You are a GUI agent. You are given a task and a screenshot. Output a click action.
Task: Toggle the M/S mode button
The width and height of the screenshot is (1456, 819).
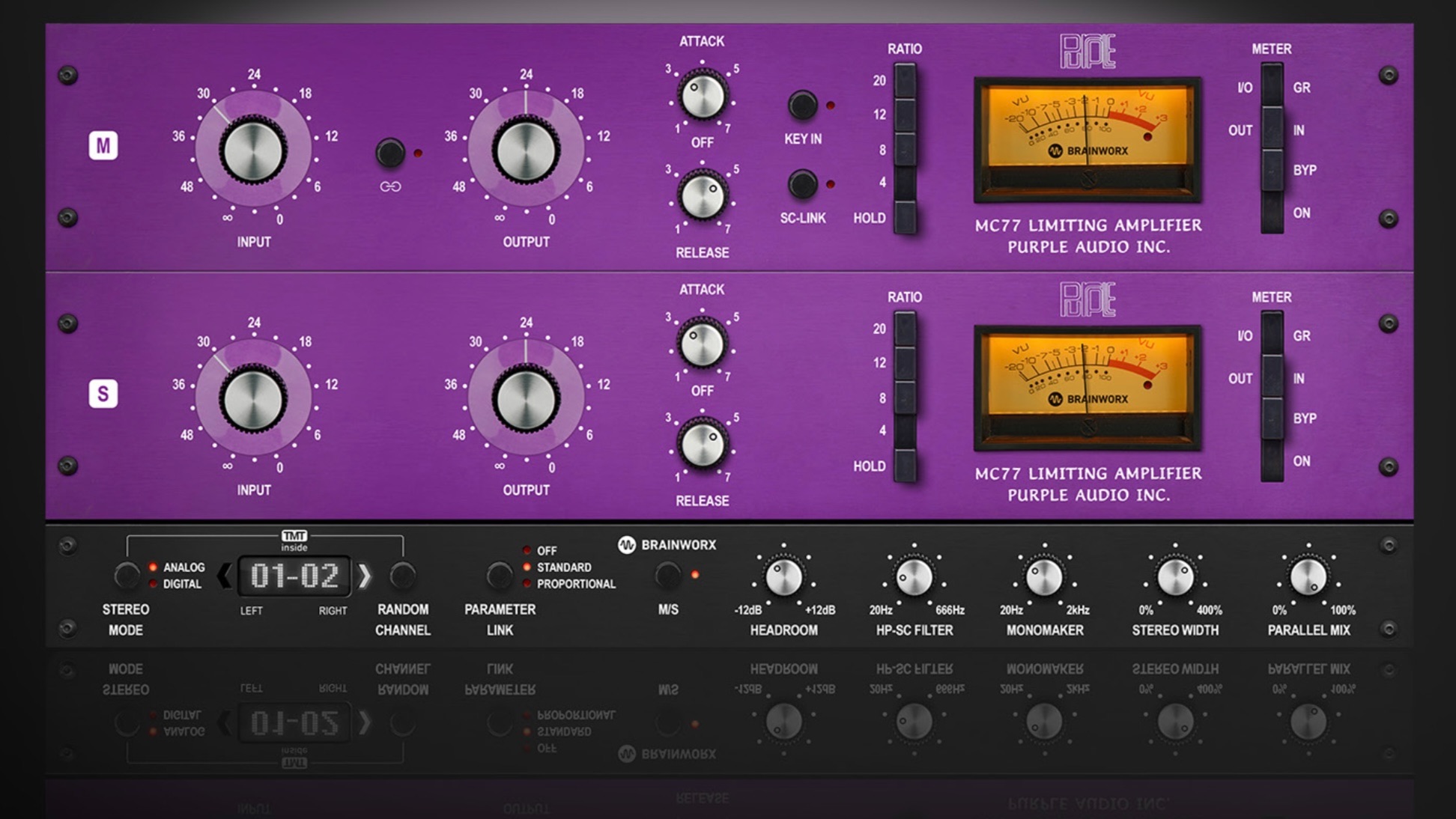point(667,576)
